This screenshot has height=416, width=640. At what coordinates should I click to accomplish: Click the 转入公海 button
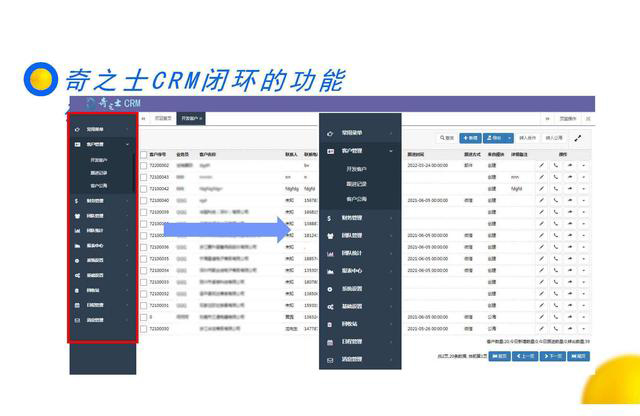pos(554,138)
